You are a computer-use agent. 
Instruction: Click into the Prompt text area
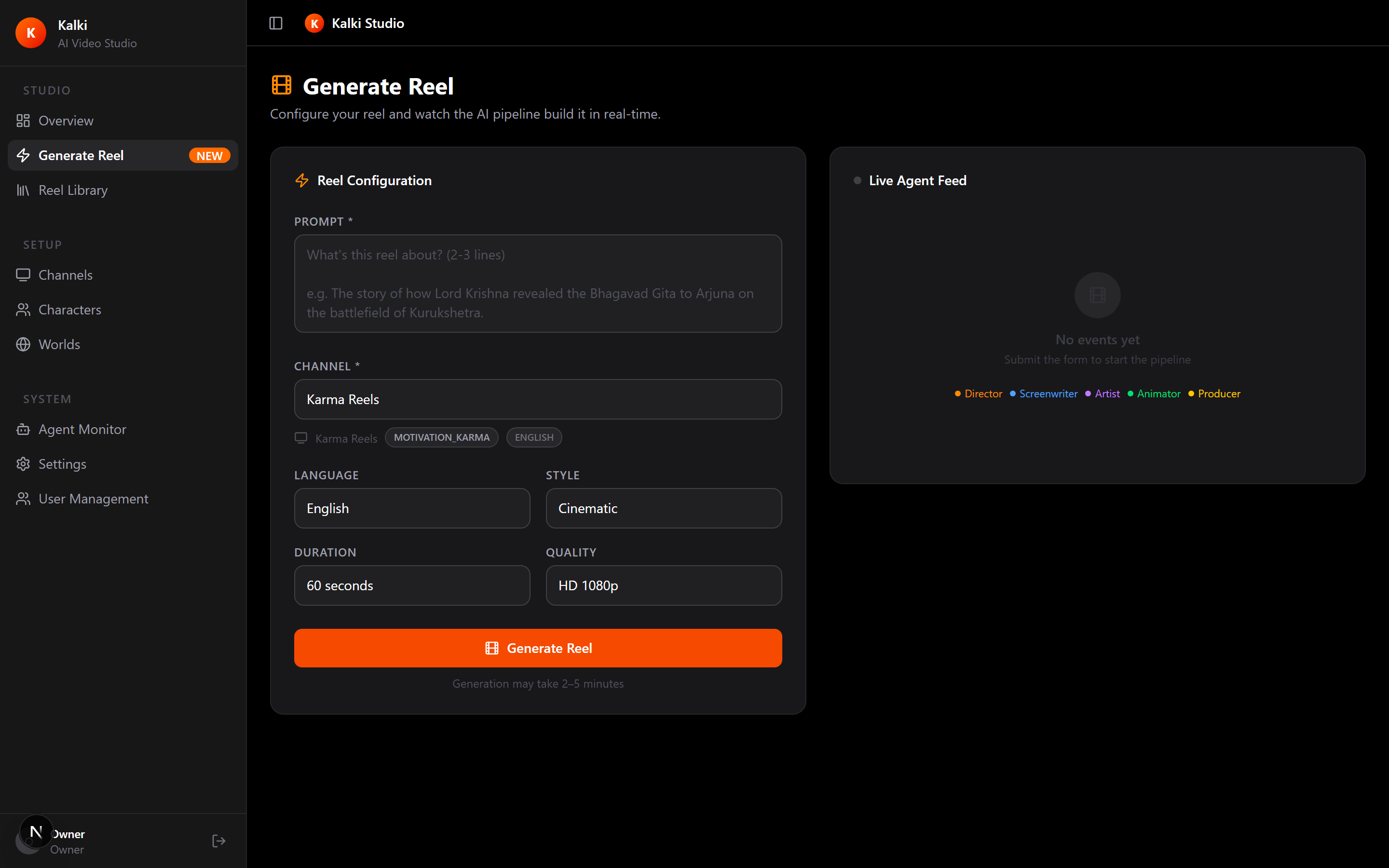(x=538, y=284)
